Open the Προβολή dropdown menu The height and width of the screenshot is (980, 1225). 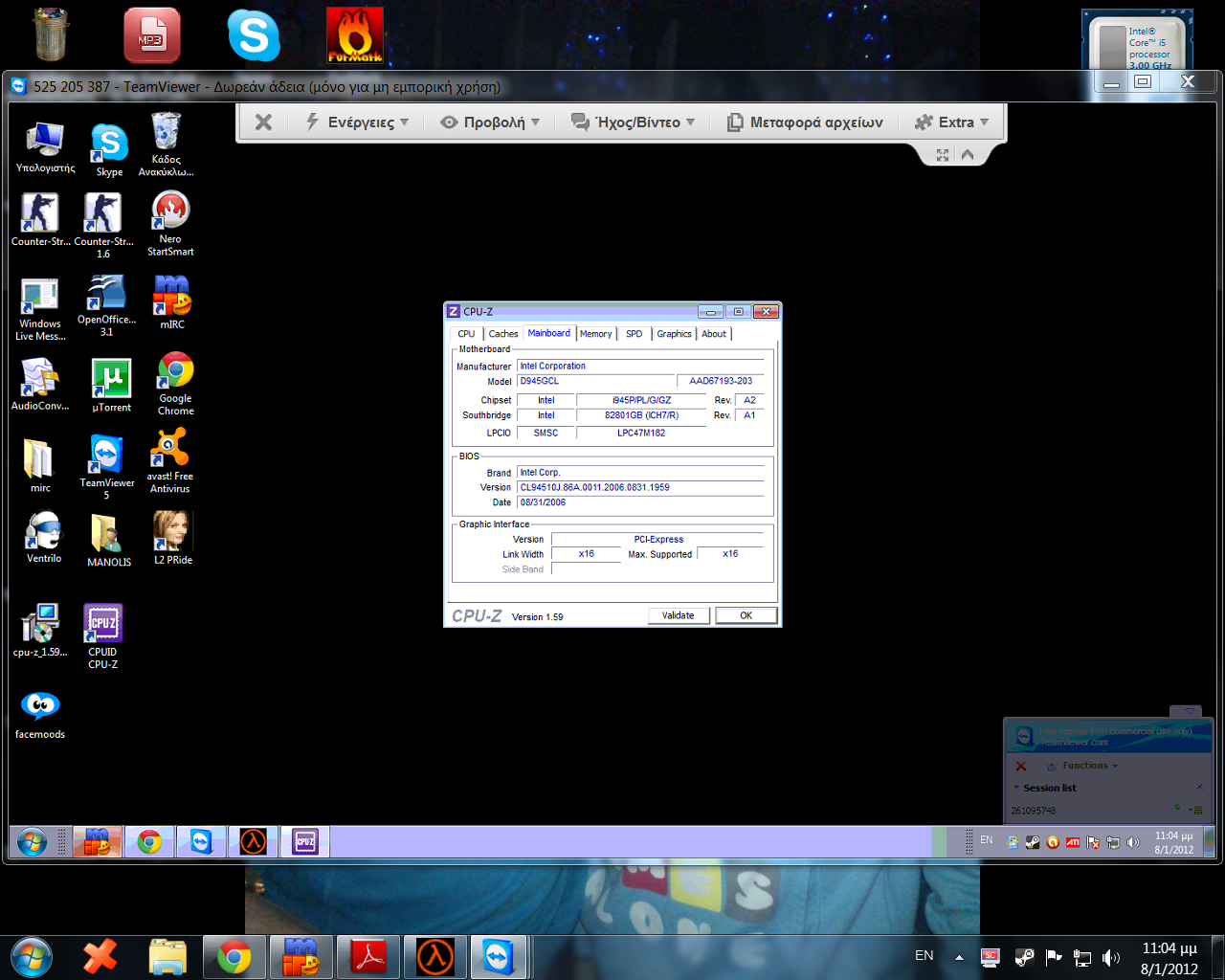click(x=490, y=122)
